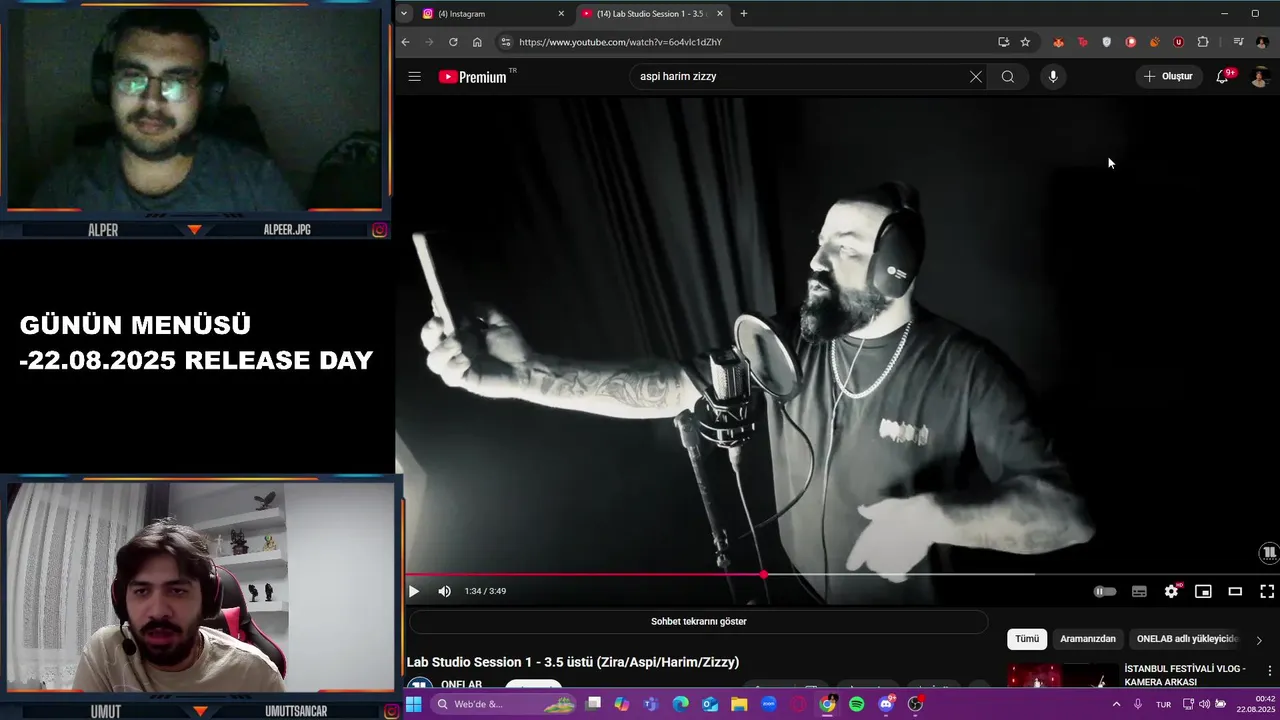
Task: Enter full screen mode
Action: coord(1266,591)
